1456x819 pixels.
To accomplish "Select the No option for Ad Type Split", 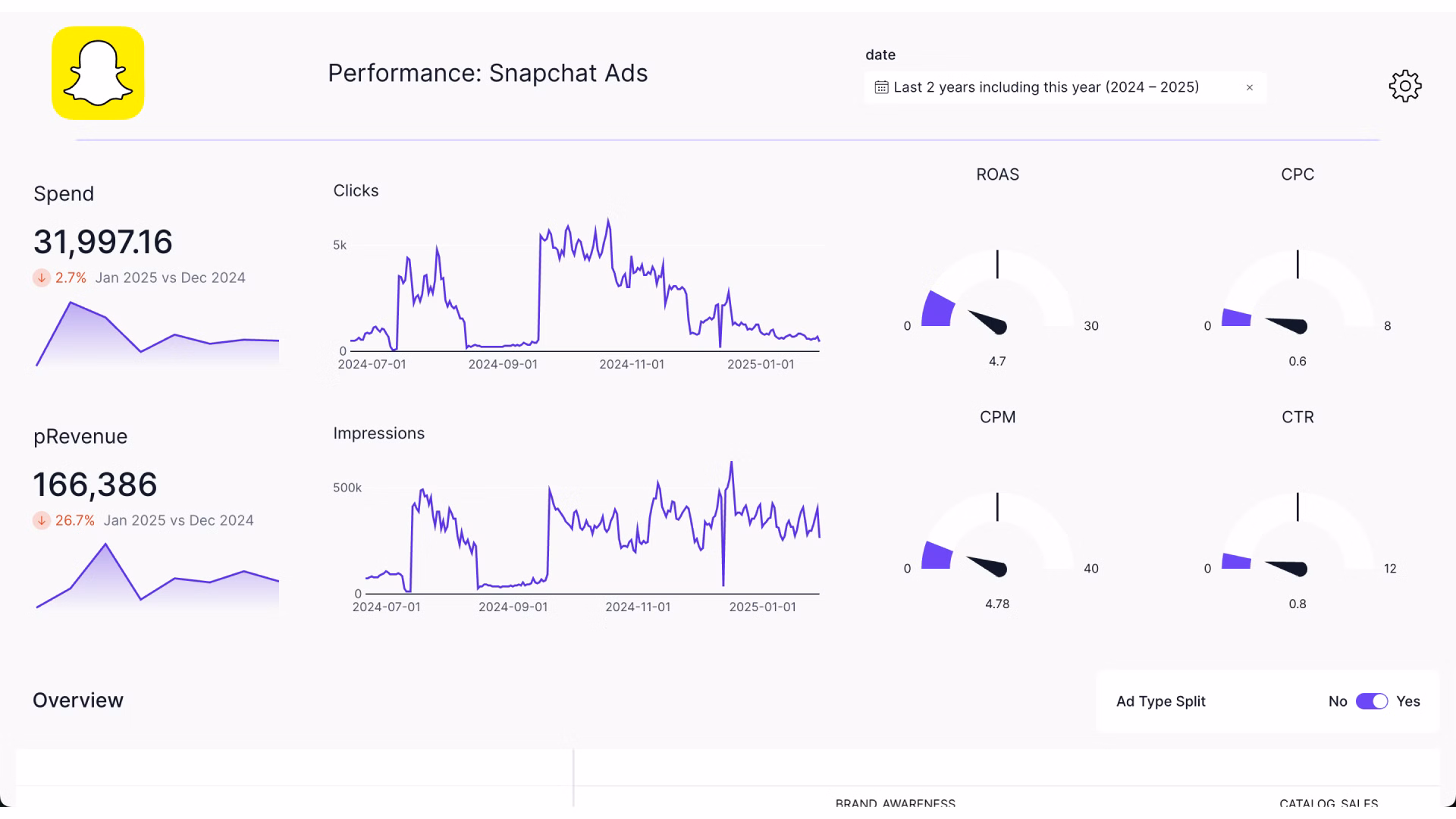I will (1337, 701).
